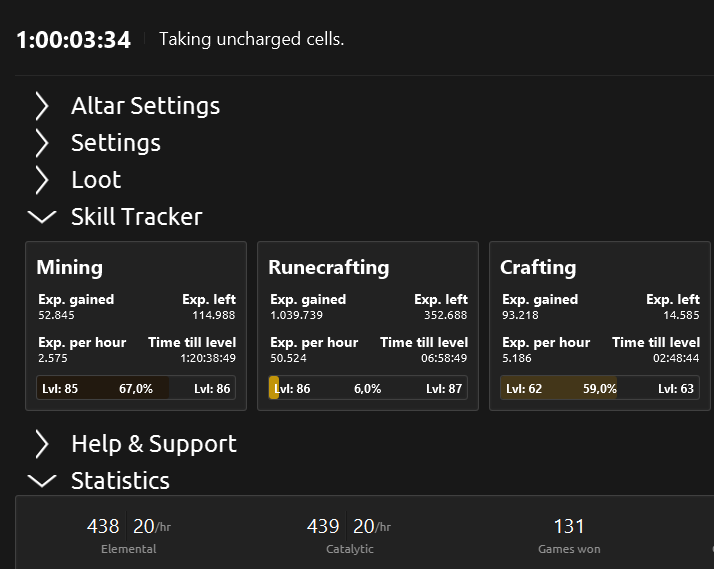Click the Runecrafting level progress bar

[x=368, y=388]
